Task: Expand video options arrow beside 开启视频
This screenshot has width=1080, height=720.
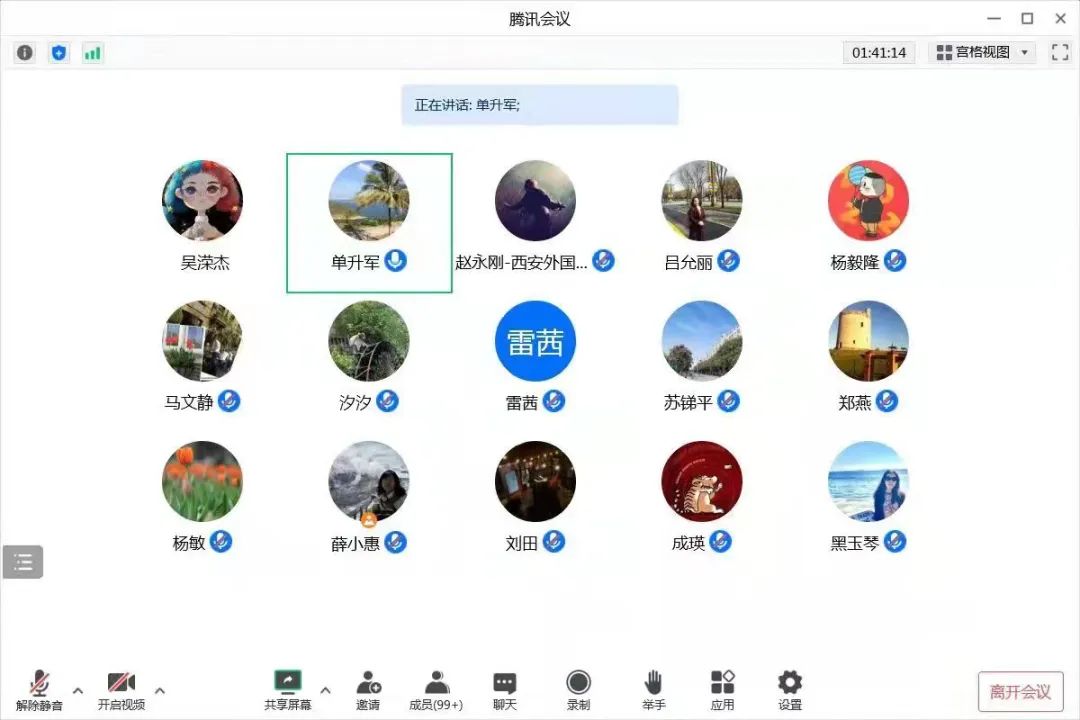Action: [x=160, y=690]
